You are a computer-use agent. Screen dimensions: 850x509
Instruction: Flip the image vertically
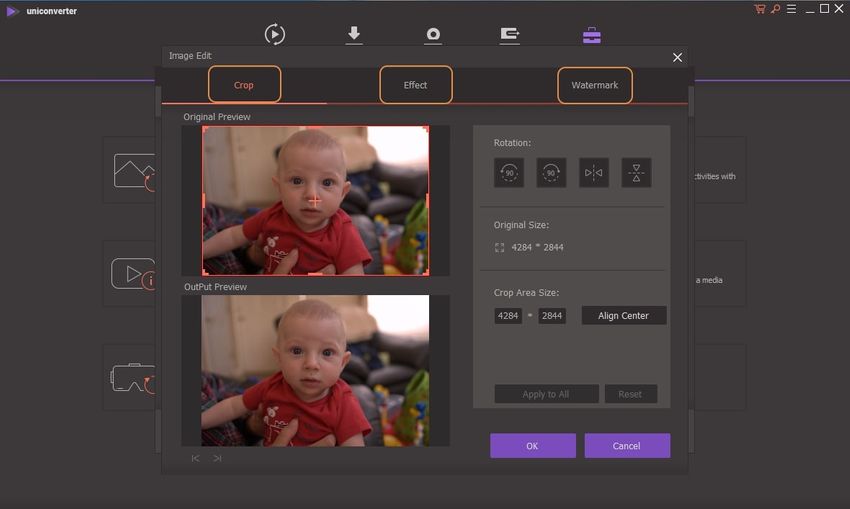click(636, 173)
